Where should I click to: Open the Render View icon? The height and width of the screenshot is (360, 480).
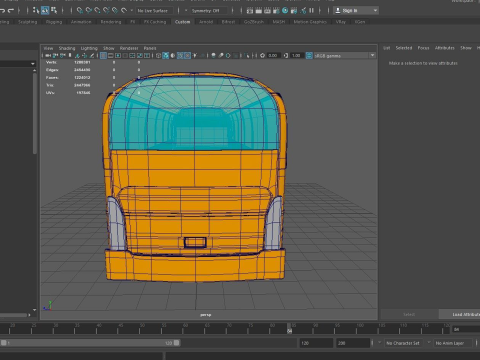(x=250, y=11)
